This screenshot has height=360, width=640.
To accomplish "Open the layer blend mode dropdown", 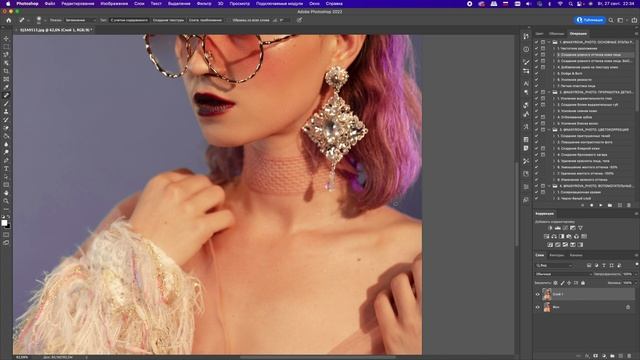I will point(563,274).
